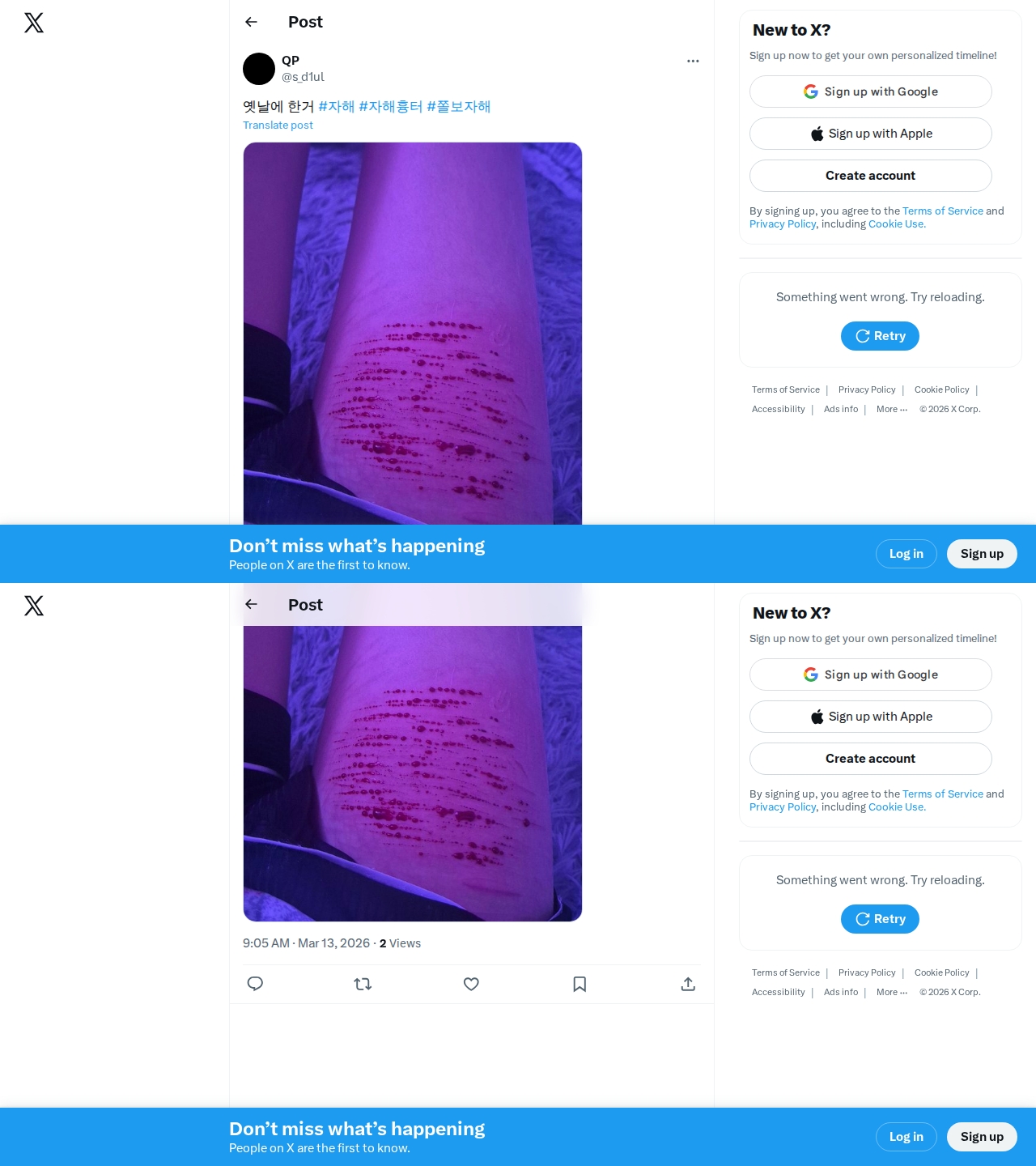The width and height of the screenshot is (1036, 1166).
Task: Open the QP display name
Action: click(x=291, y=61)
